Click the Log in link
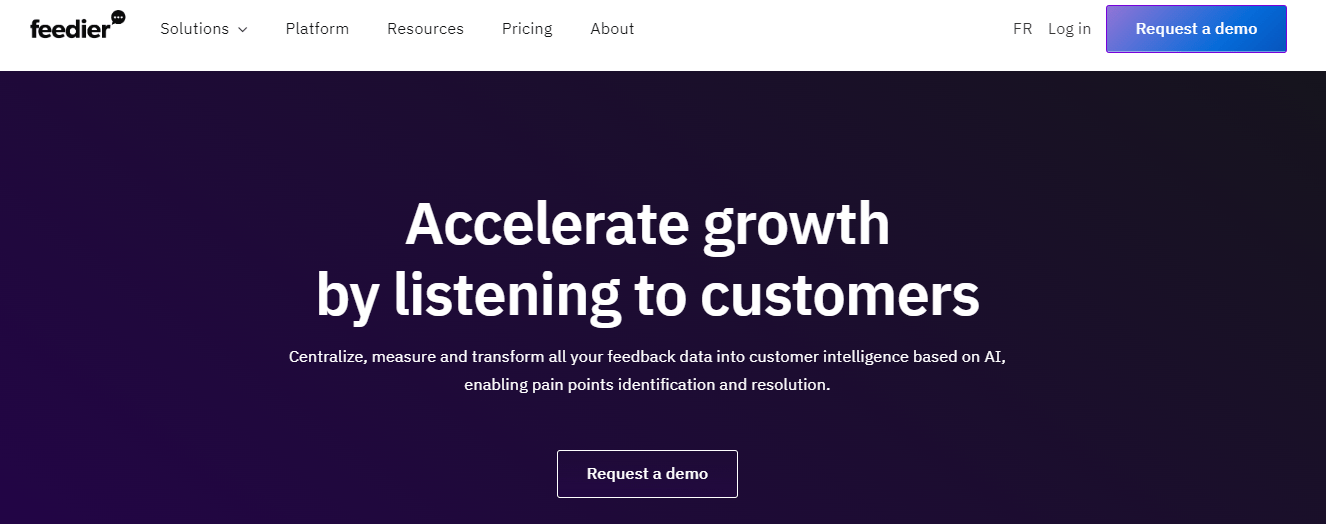Image resolution: width=1326 pixels, height=524 pixels. 1069,29
